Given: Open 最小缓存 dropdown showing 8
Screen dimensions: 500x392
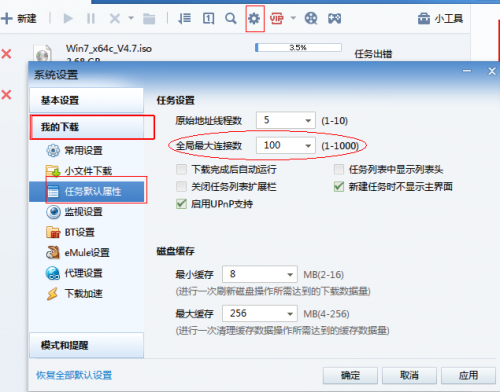Looking at the screenshot, I should pyautogui.click(x=260, y=274).
